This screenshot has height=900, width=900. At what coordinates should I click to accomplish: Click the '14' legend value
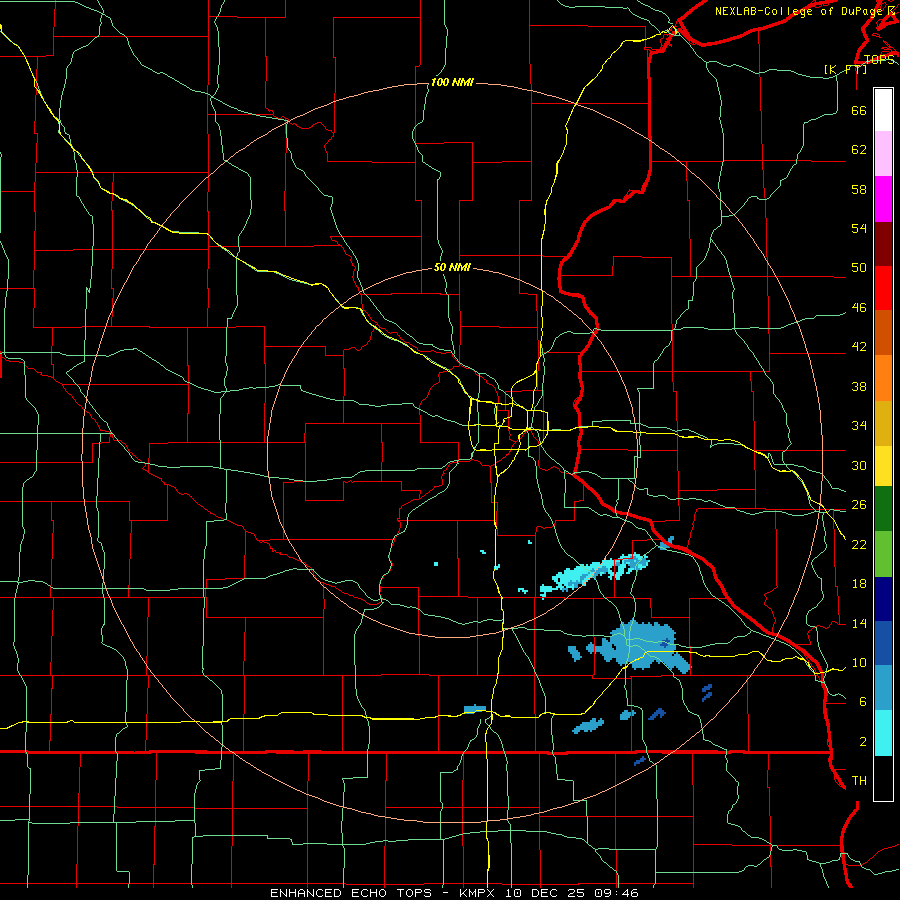859,623
